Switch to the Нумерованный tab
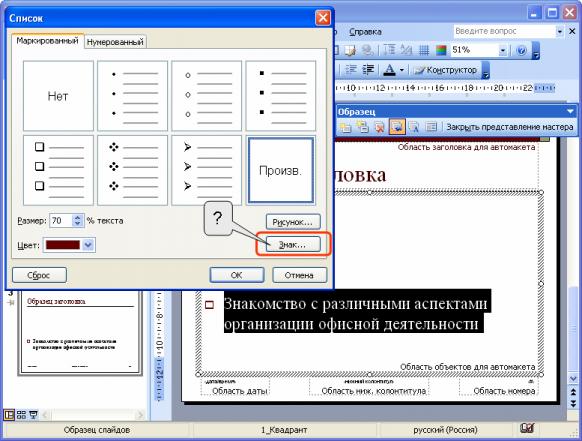Image resolution: width=582 pixels, height=441 pixels. pos(115,42)
